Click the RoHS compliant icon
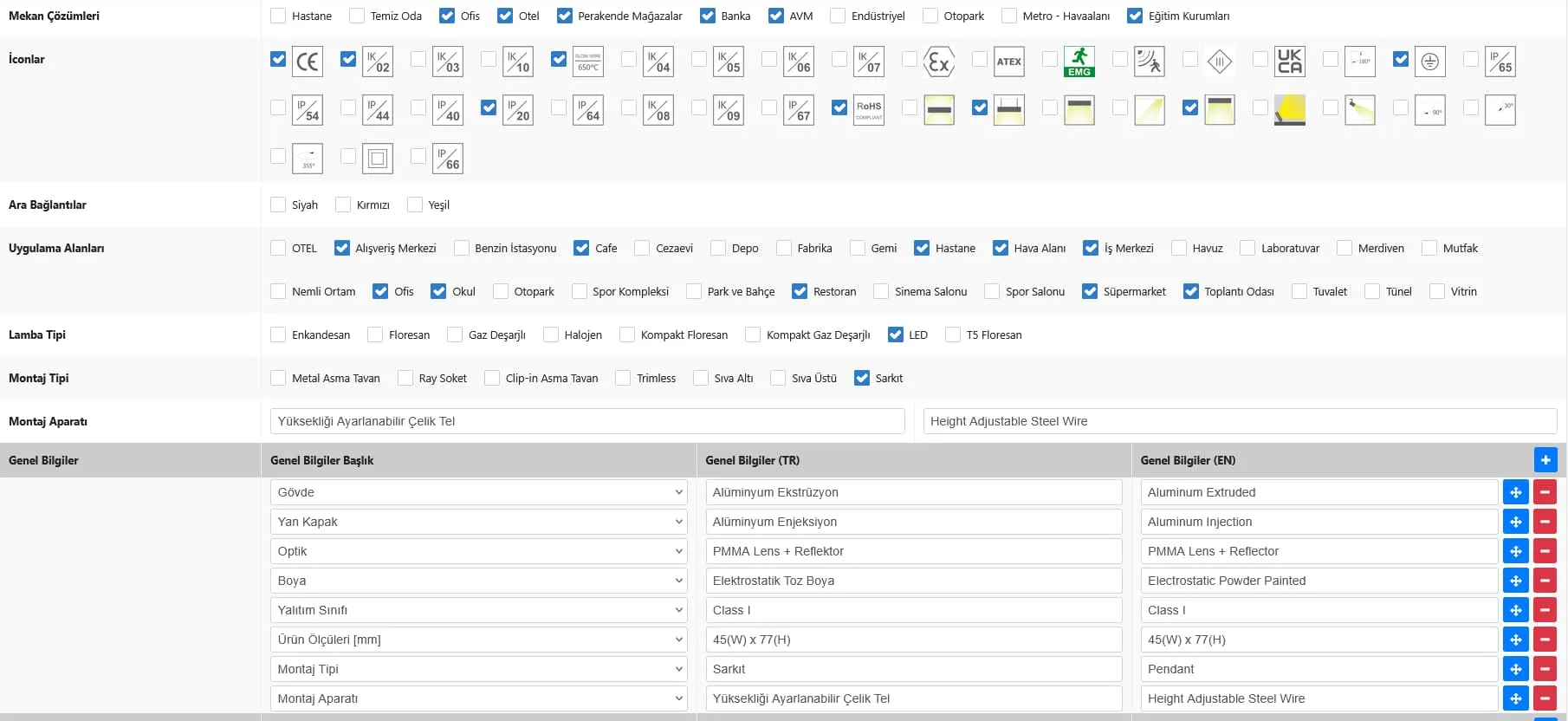The image size is (1568, 721). point(869,110)
